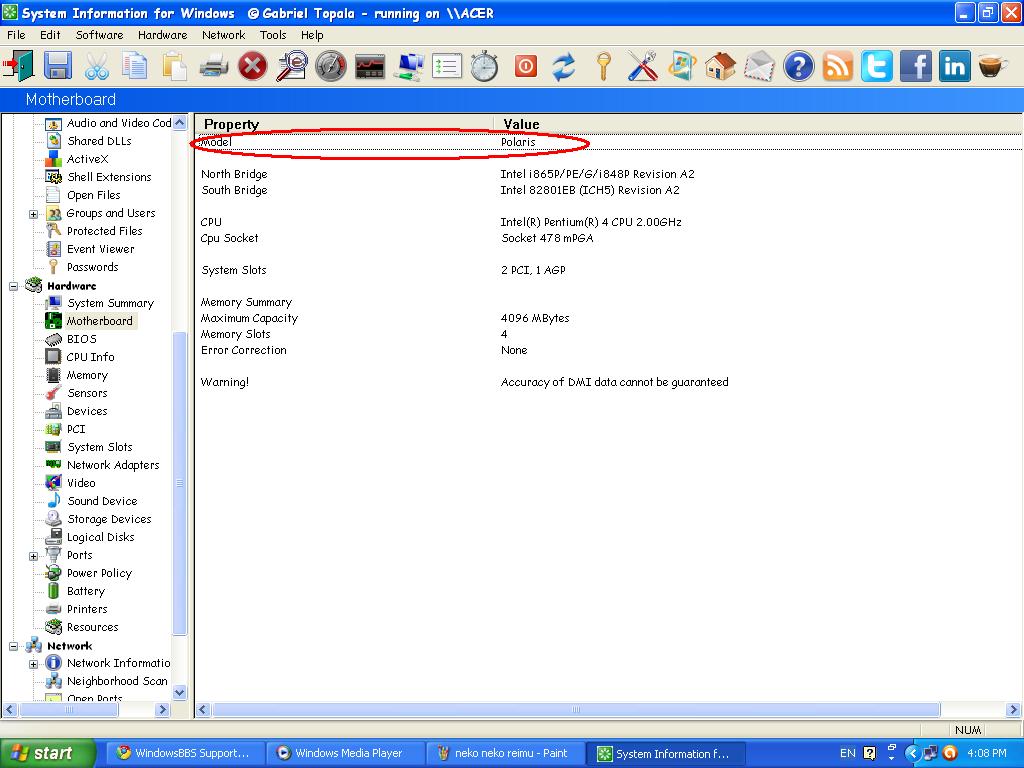Open Event Viewer tree item
Viewport: 1024px width, 768px height.
[101, 249]
